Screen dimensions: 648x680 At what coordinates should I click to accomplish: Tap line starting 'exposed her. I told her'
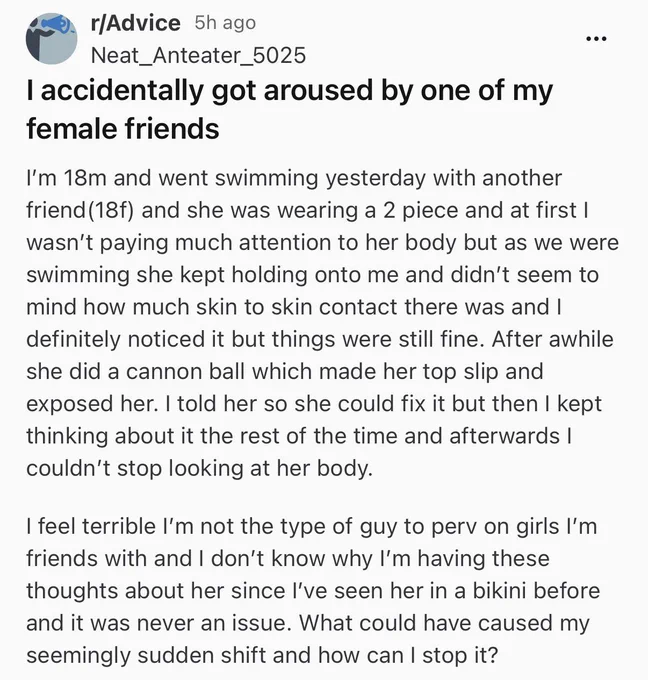(314, 404)
